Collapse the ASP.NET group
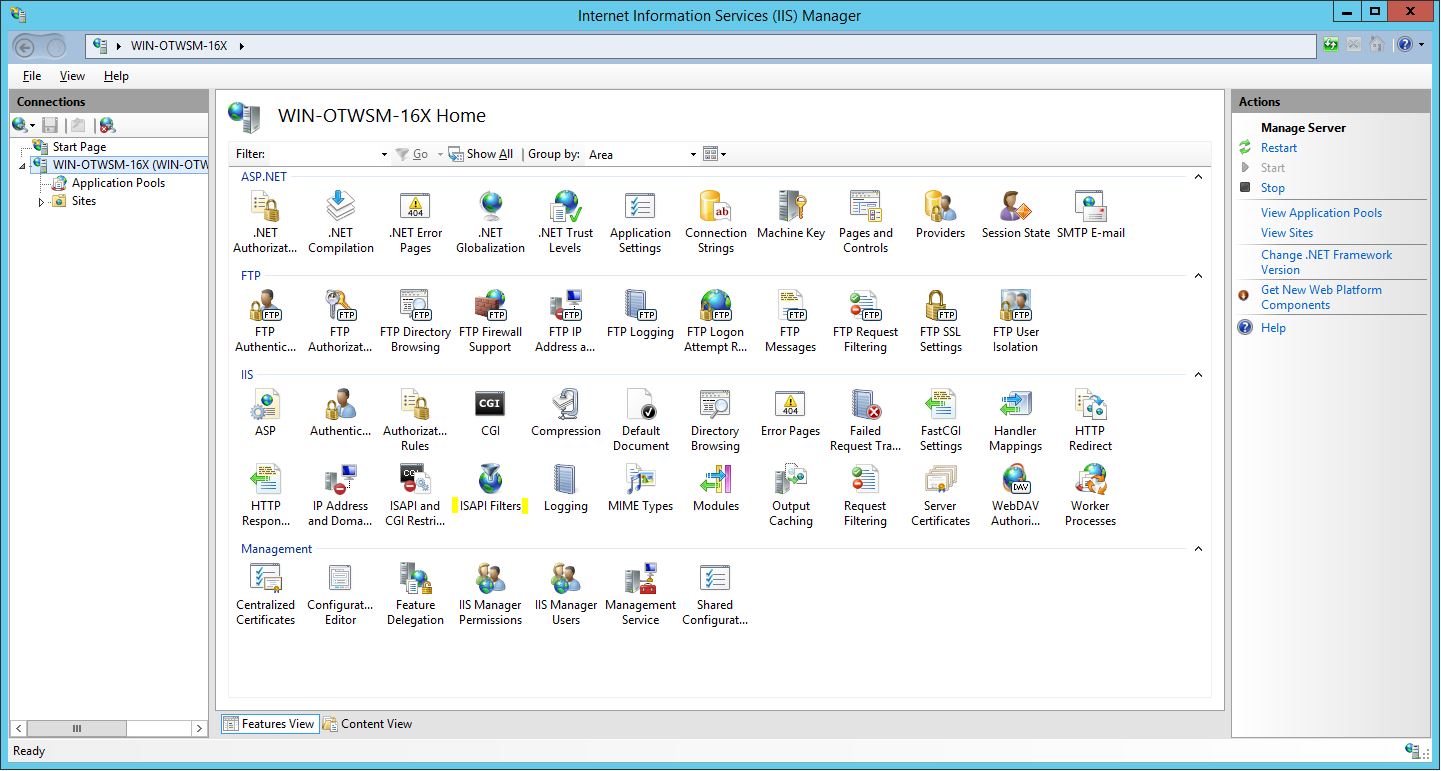Viewport: 1441px width, 771px height. click(x=1198, y=177)
